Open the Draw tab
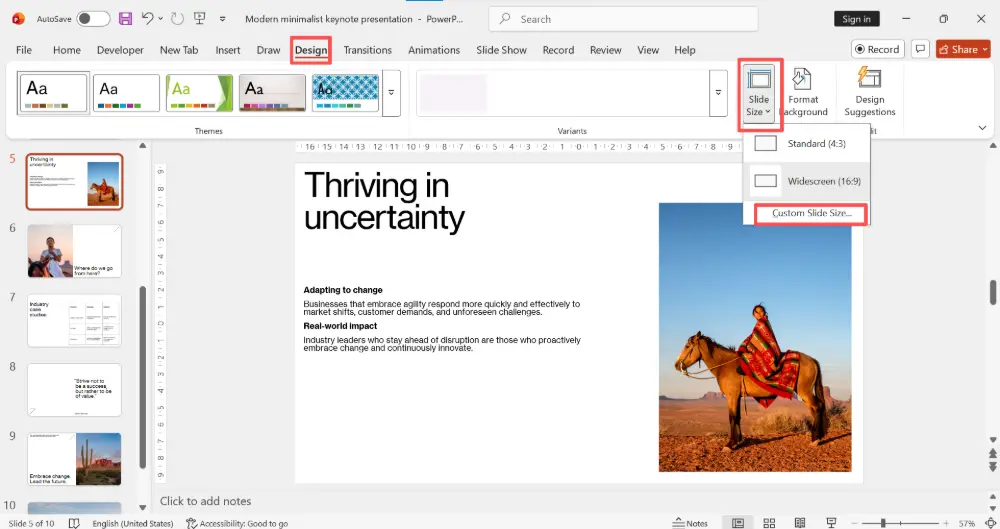1000x529 pixels. tap(268, 50)
